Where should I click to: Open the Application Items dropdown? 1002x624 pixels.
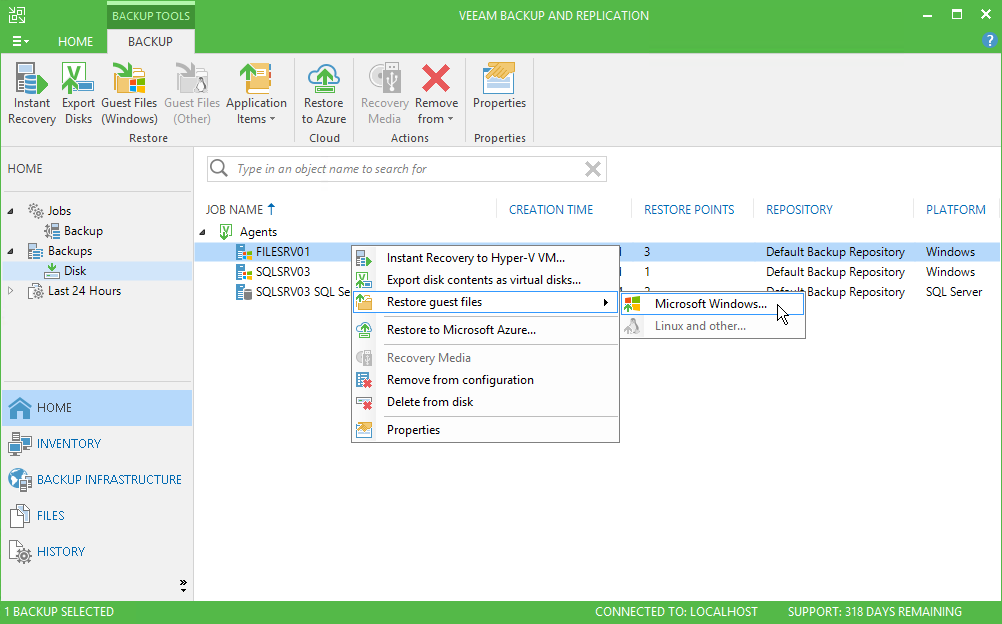(256, 93)
